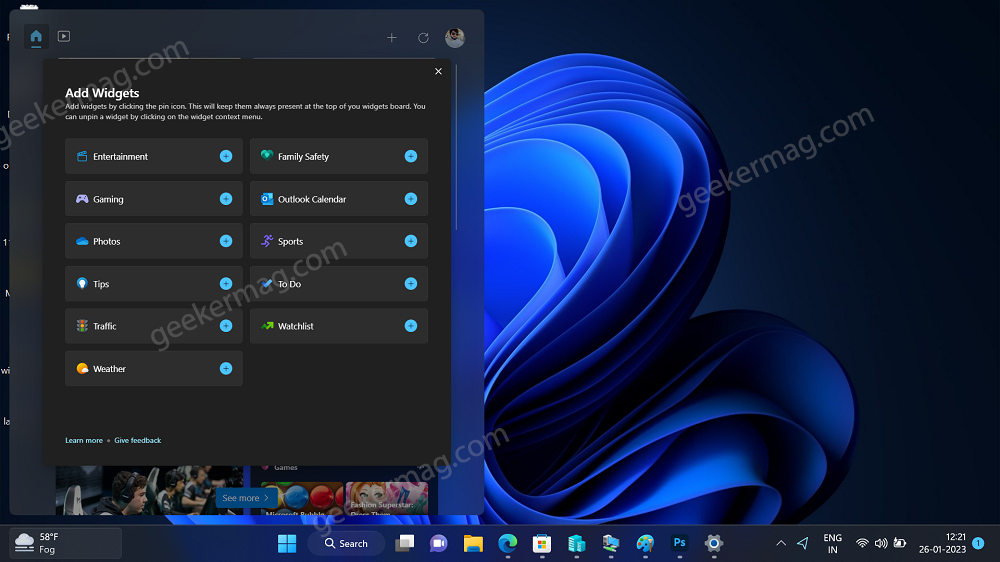Pin the Weather widget using plus icon
This screenshot has height=562, width=1000.
[x=226, y=369]
